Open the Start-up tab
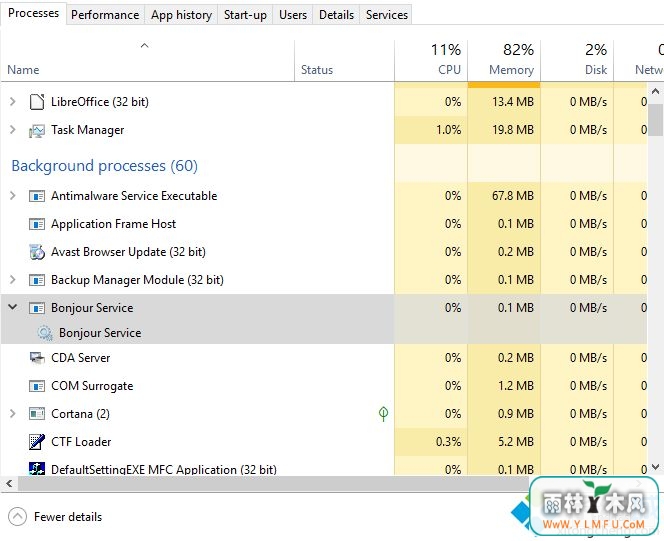The width and height of the screenshot is (664, 541). coord(245,15)
